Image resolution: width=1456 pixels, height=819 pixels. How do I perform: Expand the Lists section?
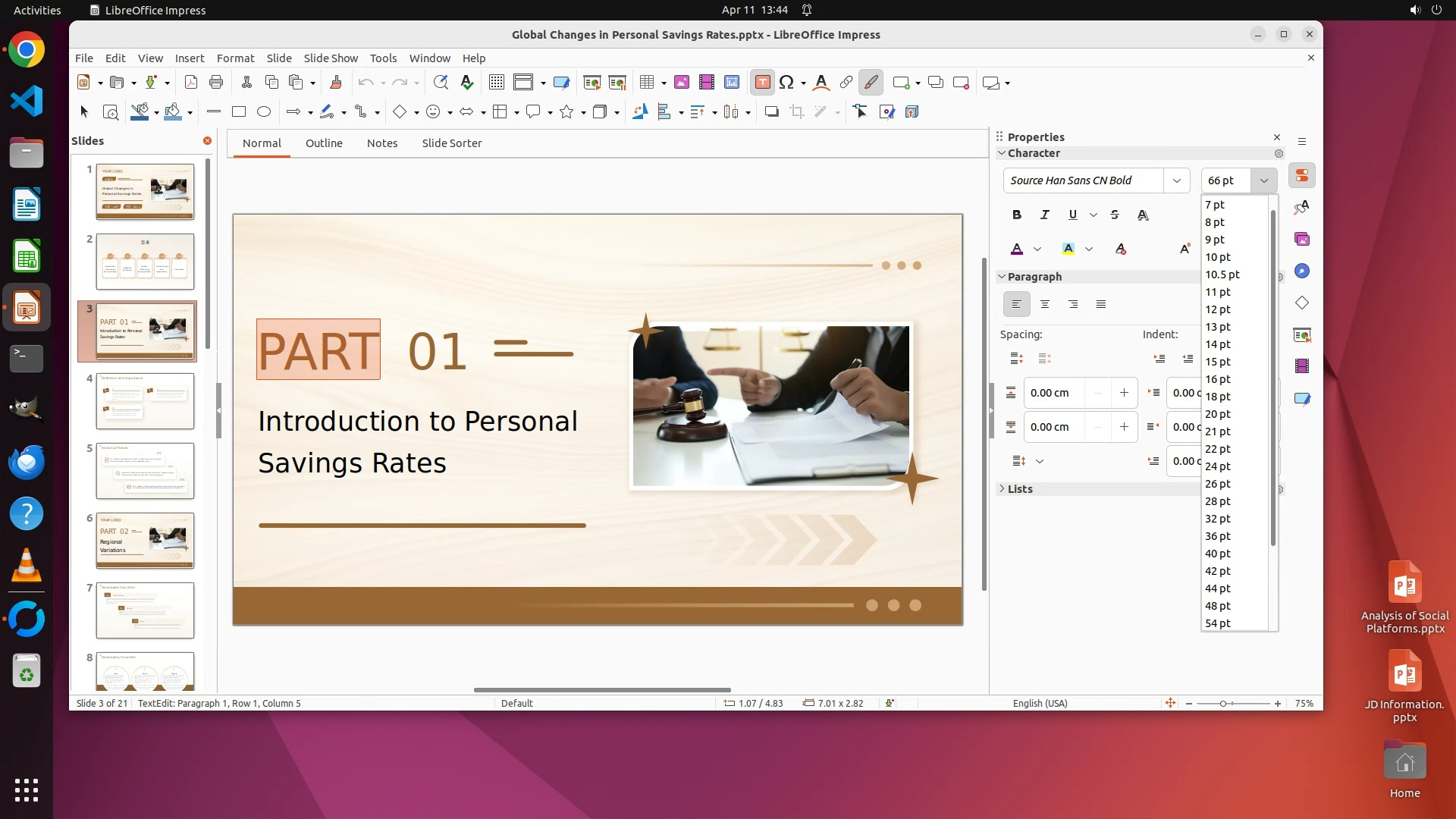pyautogui.click(x=1019, y=489)
